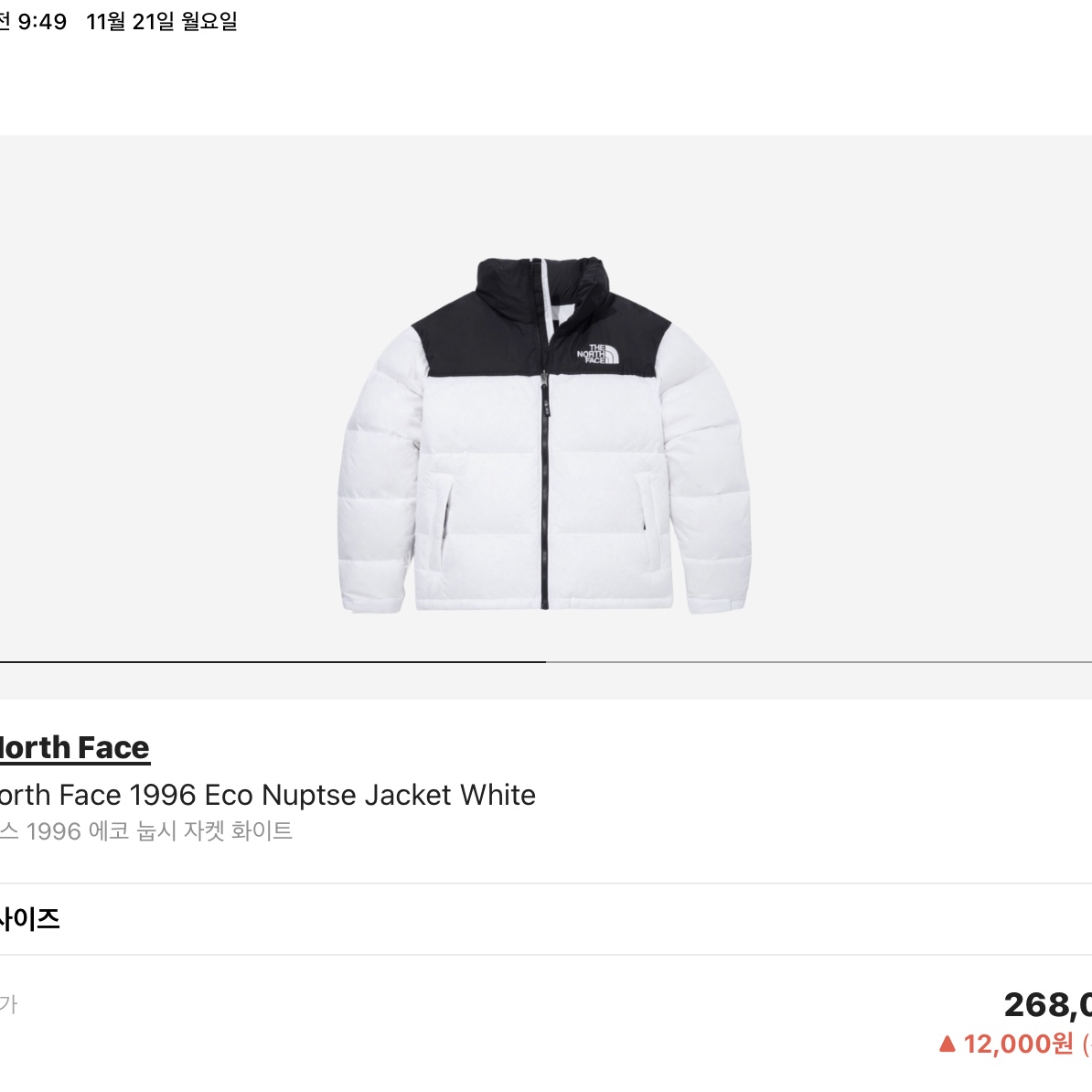Image resolution: width=1092 pixels, height=1092 pixels.
Task: Click the red 12,000원 price change text
Action: coord(1018,1044)
